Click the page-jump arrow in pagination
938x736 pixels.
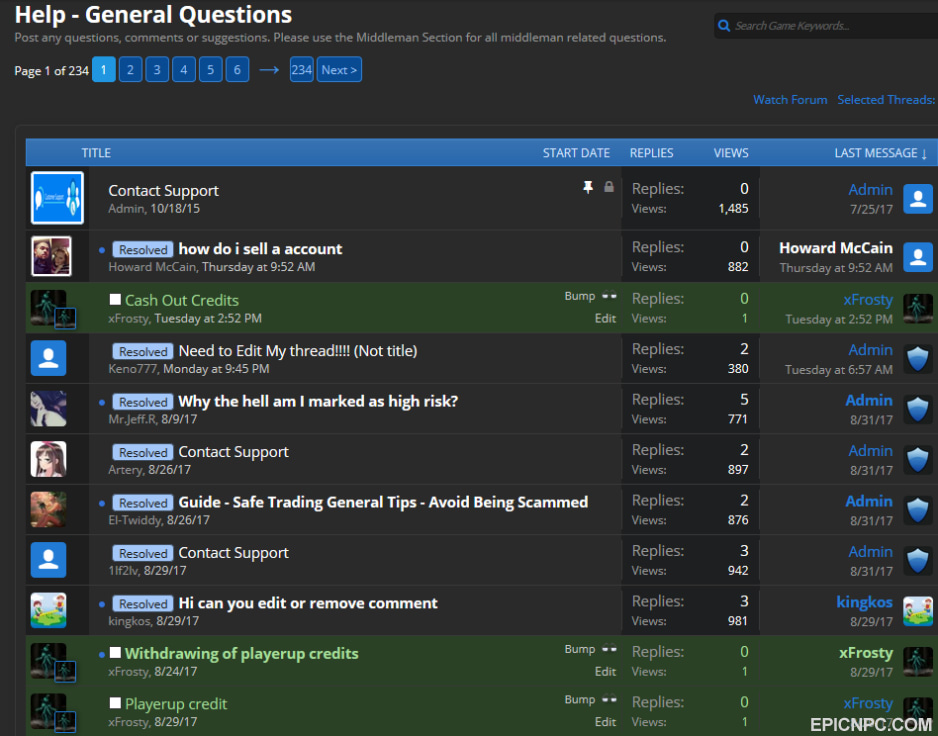click(x=269, y=70)
